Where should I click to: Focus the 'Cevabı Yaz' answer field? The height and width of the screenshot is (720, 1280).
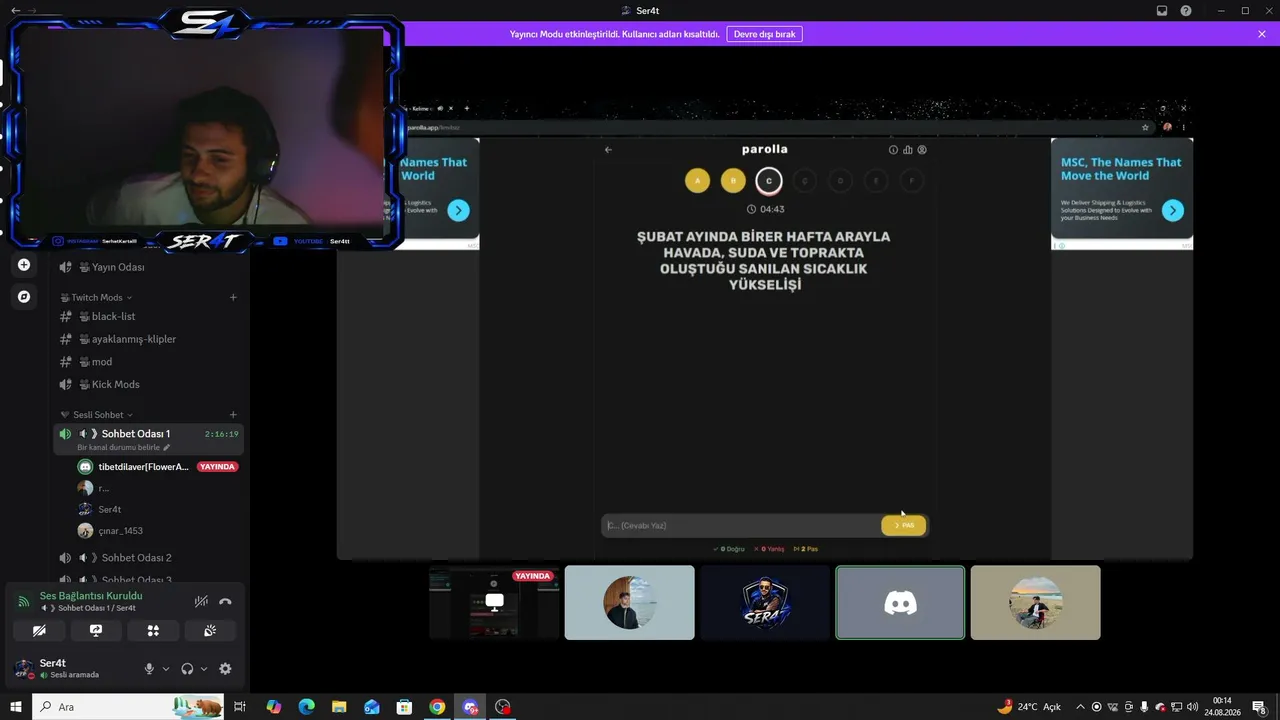click(x=741, y=525)
